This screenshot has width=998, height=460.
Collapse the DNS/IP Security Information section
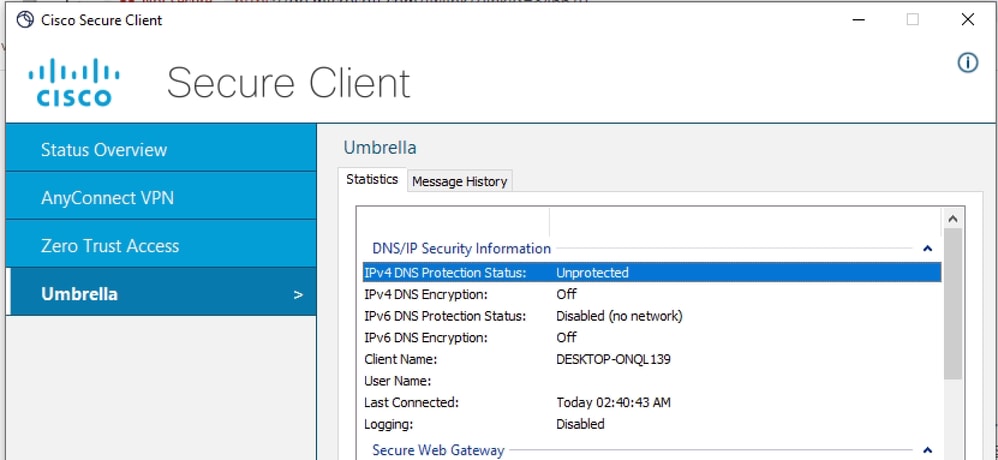pyautogui.click(x=927, y=249)
